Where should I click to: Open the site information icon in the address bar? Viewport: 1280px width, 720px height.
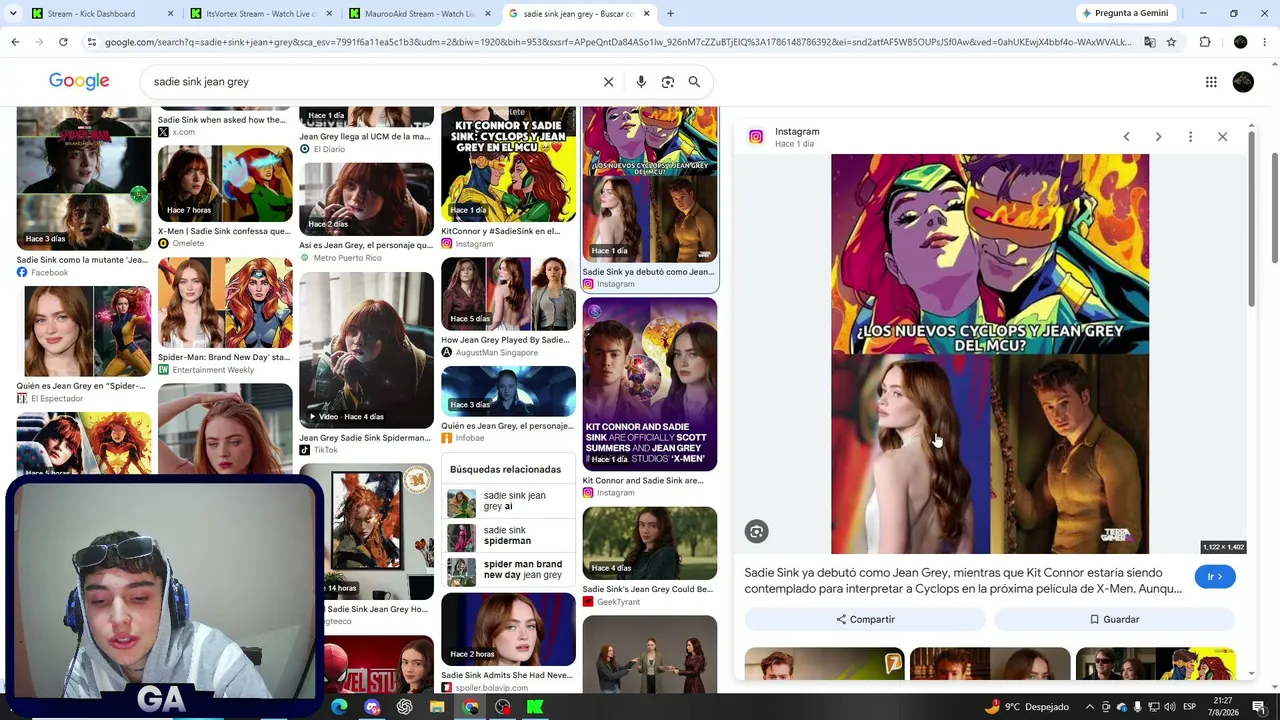(x=91, y=42)
